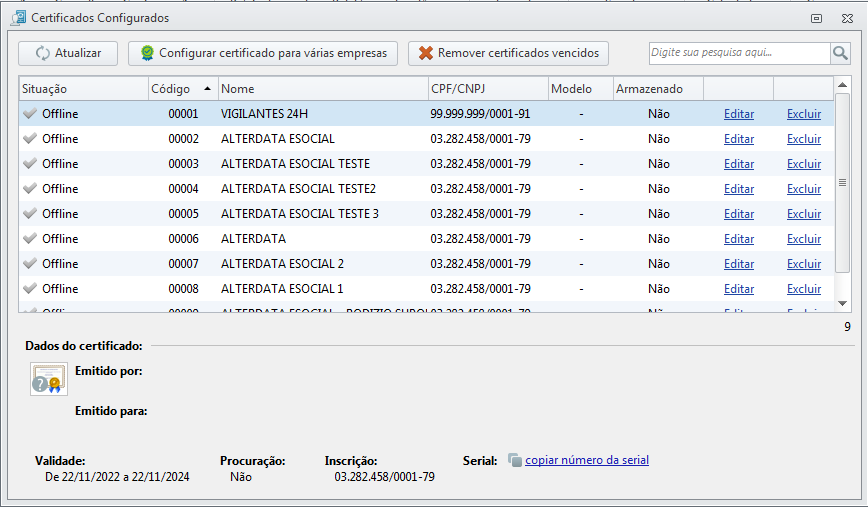Click the Atualizar refresh button
The width and height of the screenshot is (868, 507).
tap(68, 53)
